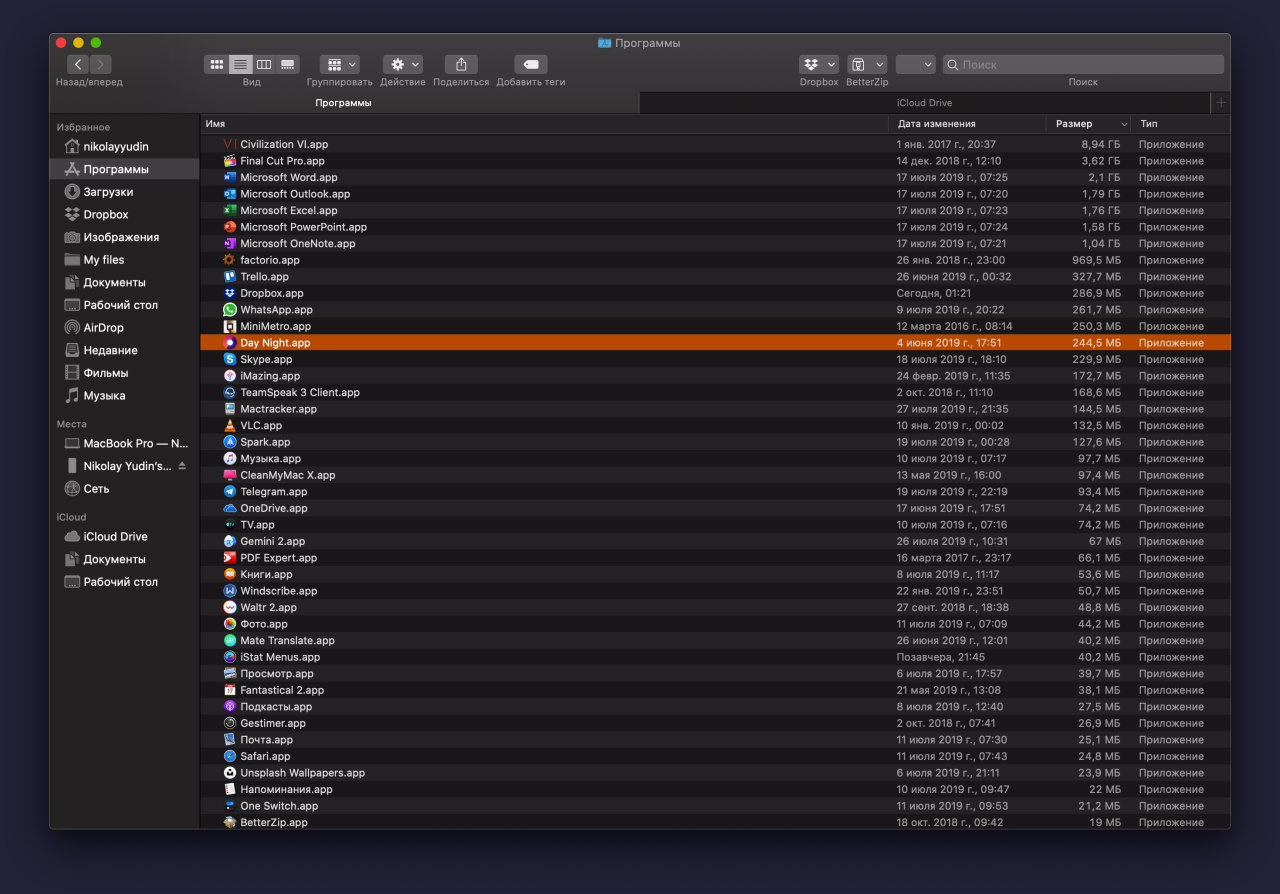Eject the Nikolay Yudin's device

coord(182,466)
